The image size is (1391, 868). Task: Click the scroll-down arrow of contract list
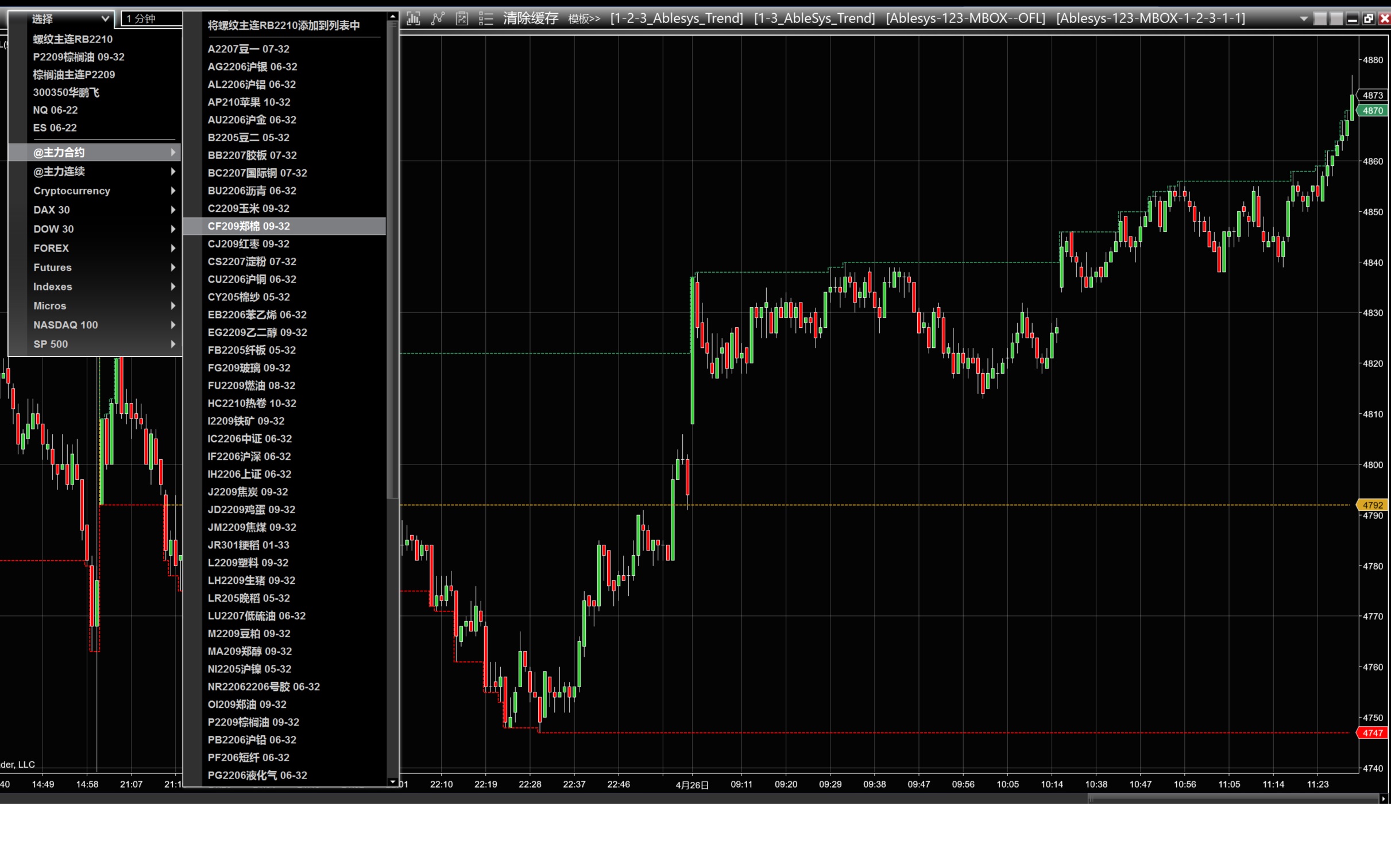[393, 782]
